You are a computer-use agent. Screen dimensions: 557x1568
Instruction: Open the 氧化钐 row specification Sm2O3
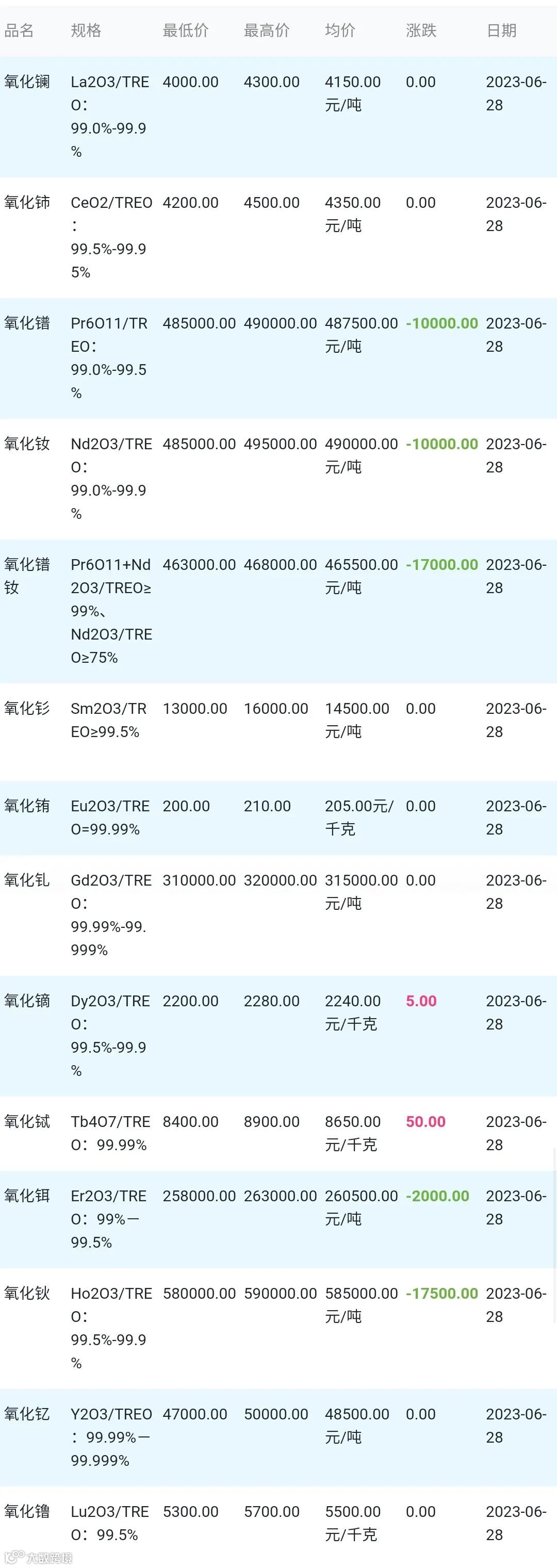(x=108, y=720)
